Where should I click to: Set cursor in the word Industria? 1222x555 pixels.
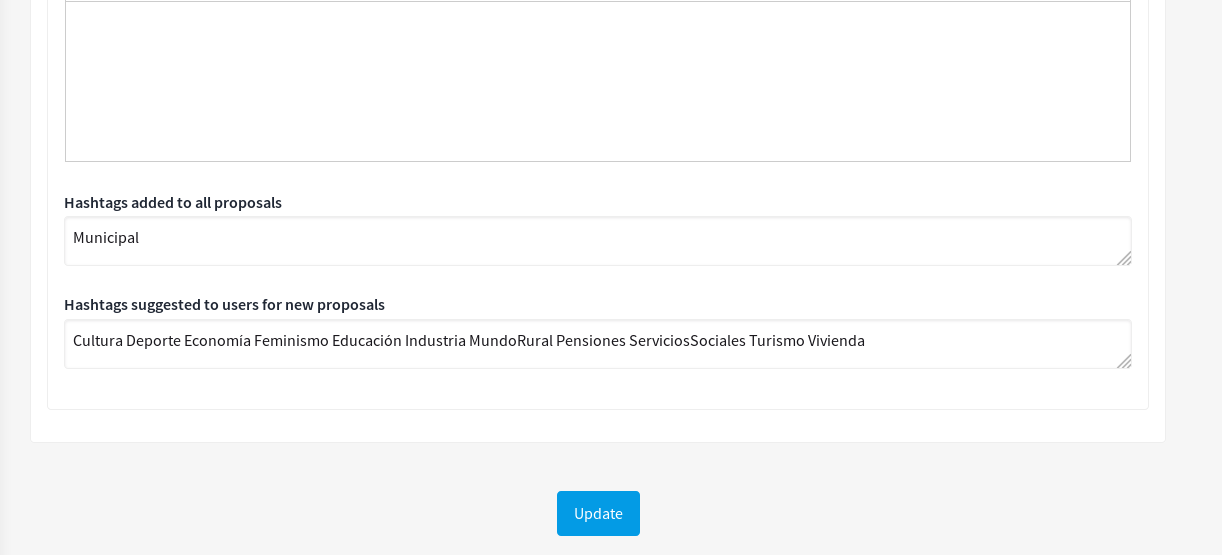click(x=435, y=341)
